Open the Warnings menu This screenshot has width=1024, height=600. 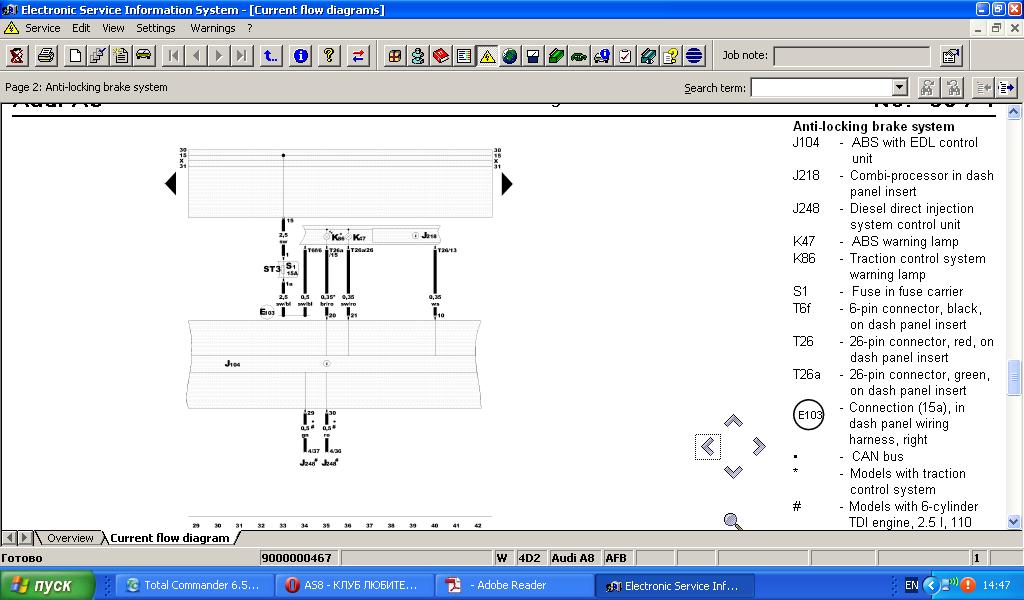[x=213, y=28]
